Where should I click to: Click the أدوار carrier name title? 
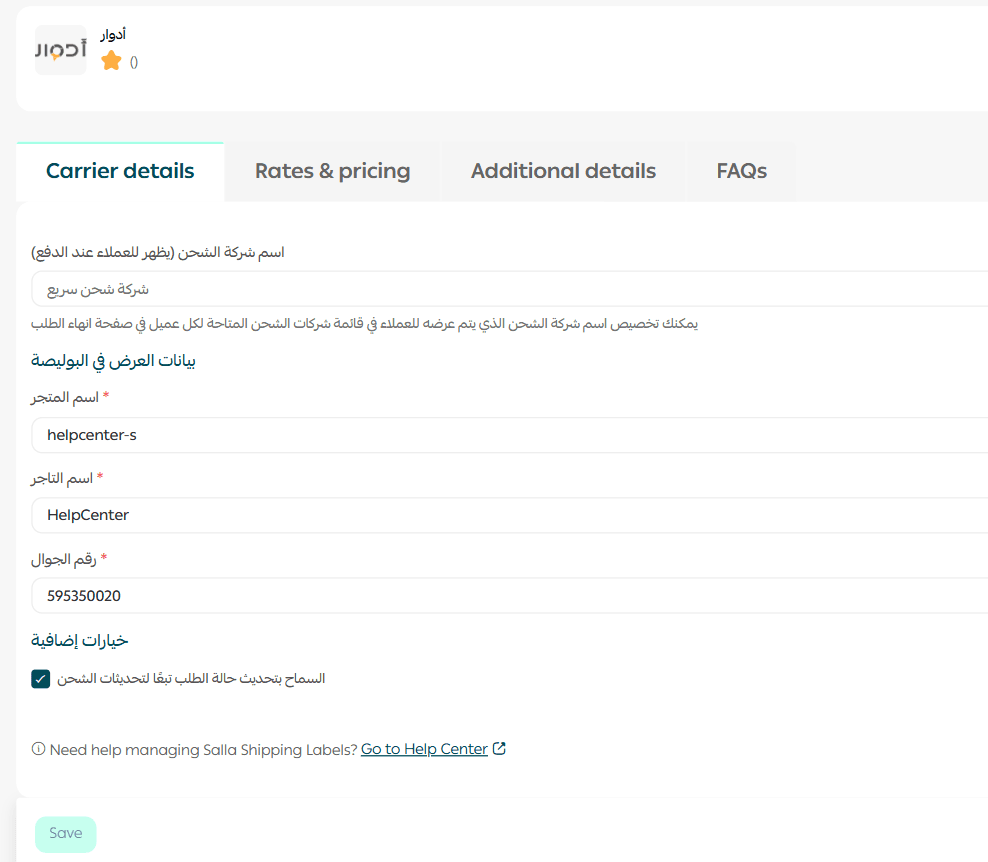click(x=112, y=35)
